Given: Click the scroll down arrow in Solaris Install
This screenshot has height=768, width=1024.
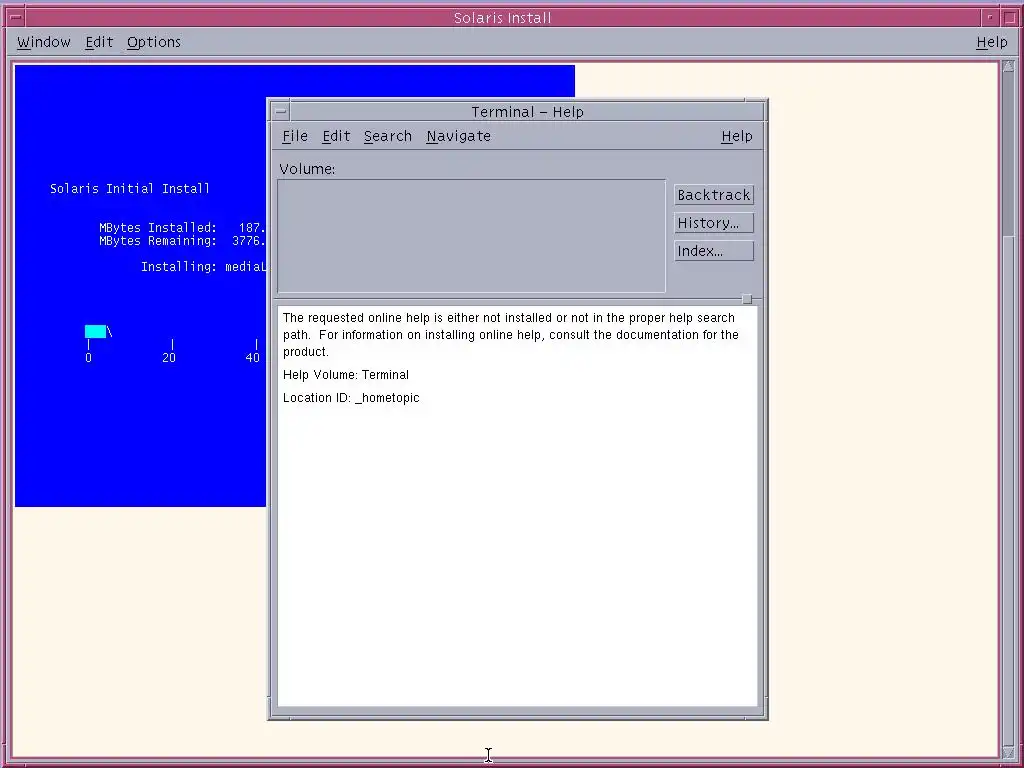Looking at the screenshot, I should tap(1008, 753).
